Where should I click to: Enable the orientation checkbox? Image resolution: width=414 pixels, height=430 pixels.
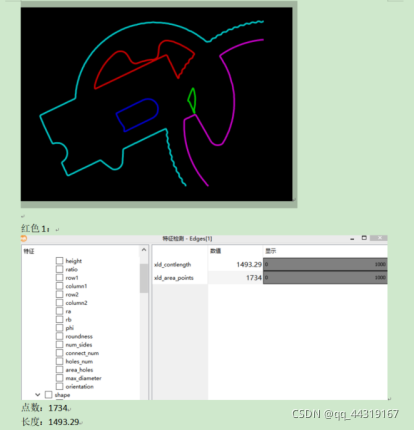[x=59, y=386]
